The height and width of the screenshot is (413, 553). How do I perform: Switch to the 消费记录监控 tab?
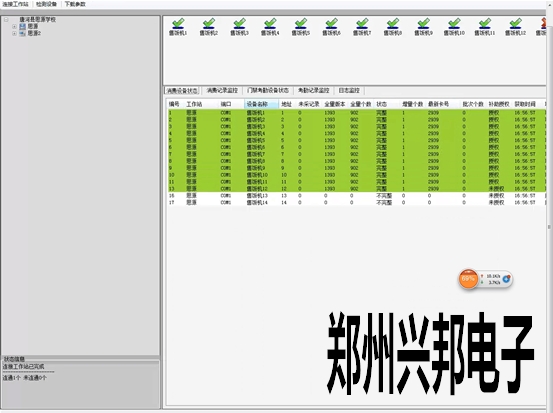click(x=222, y=91)
